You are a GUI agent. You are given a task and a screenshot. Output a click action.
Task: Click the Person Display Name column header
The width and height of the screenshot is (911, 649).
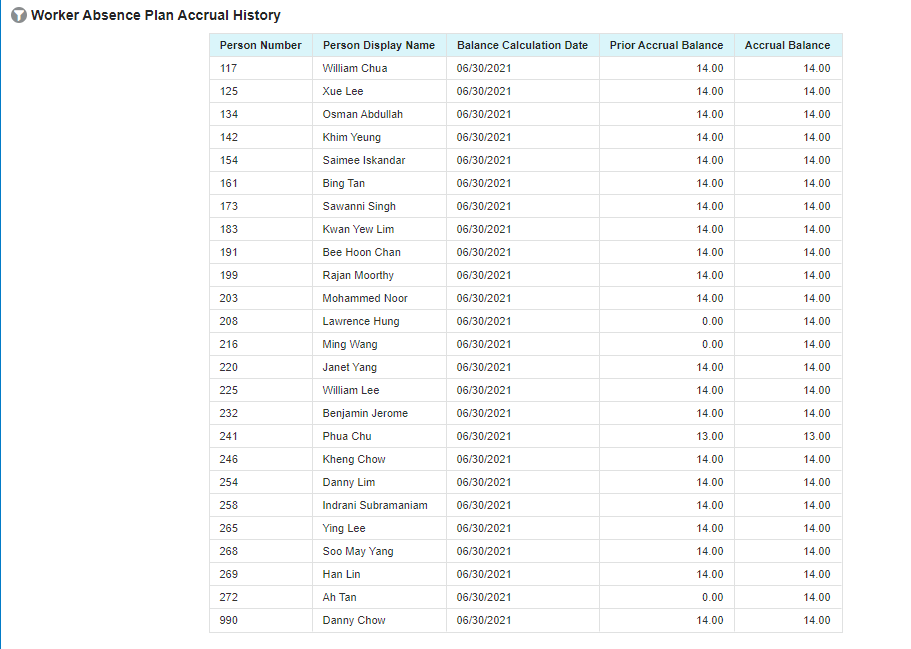378,45
